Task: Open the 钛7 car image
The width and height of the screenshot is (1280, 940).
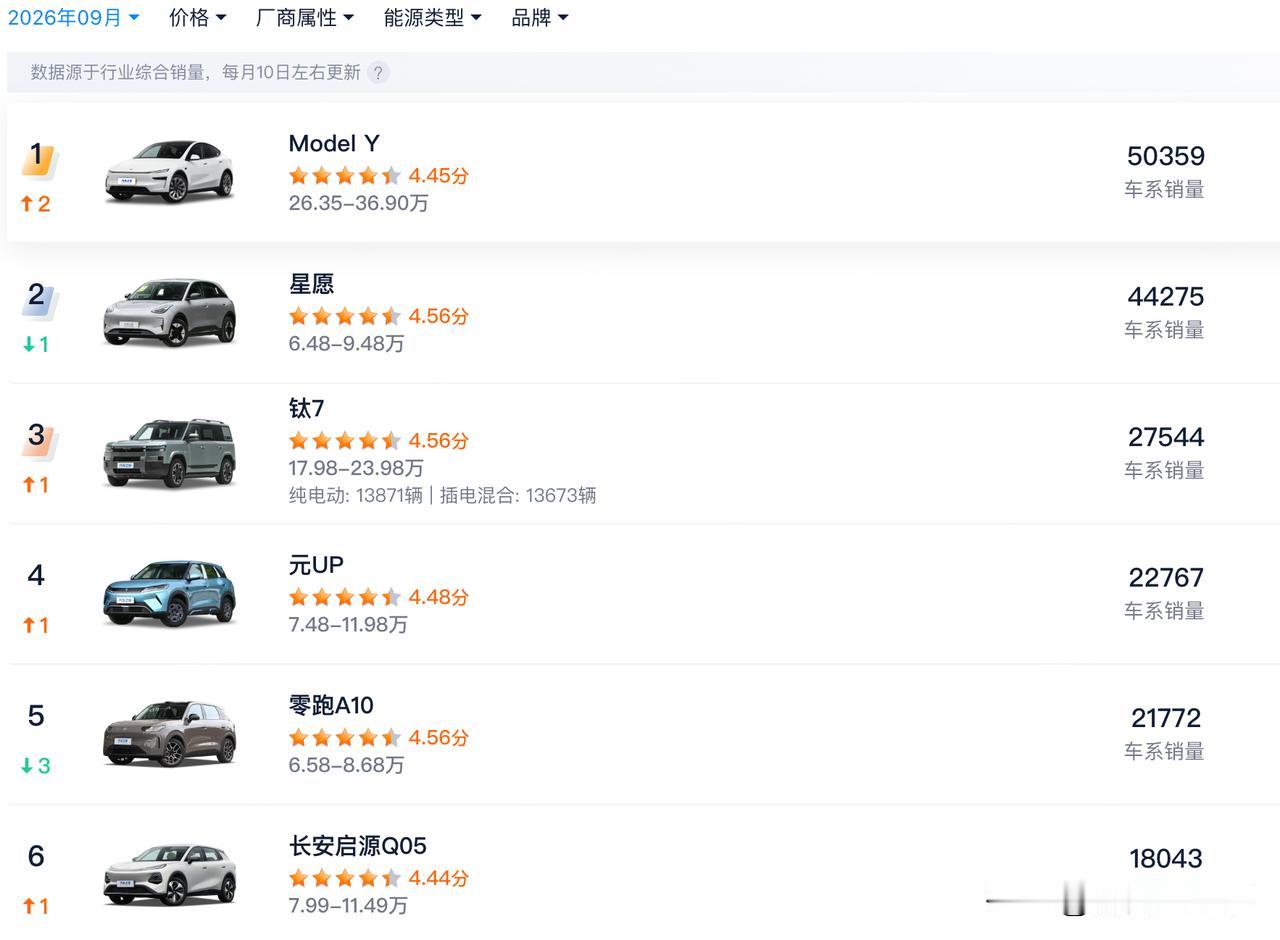Action: 169,453
